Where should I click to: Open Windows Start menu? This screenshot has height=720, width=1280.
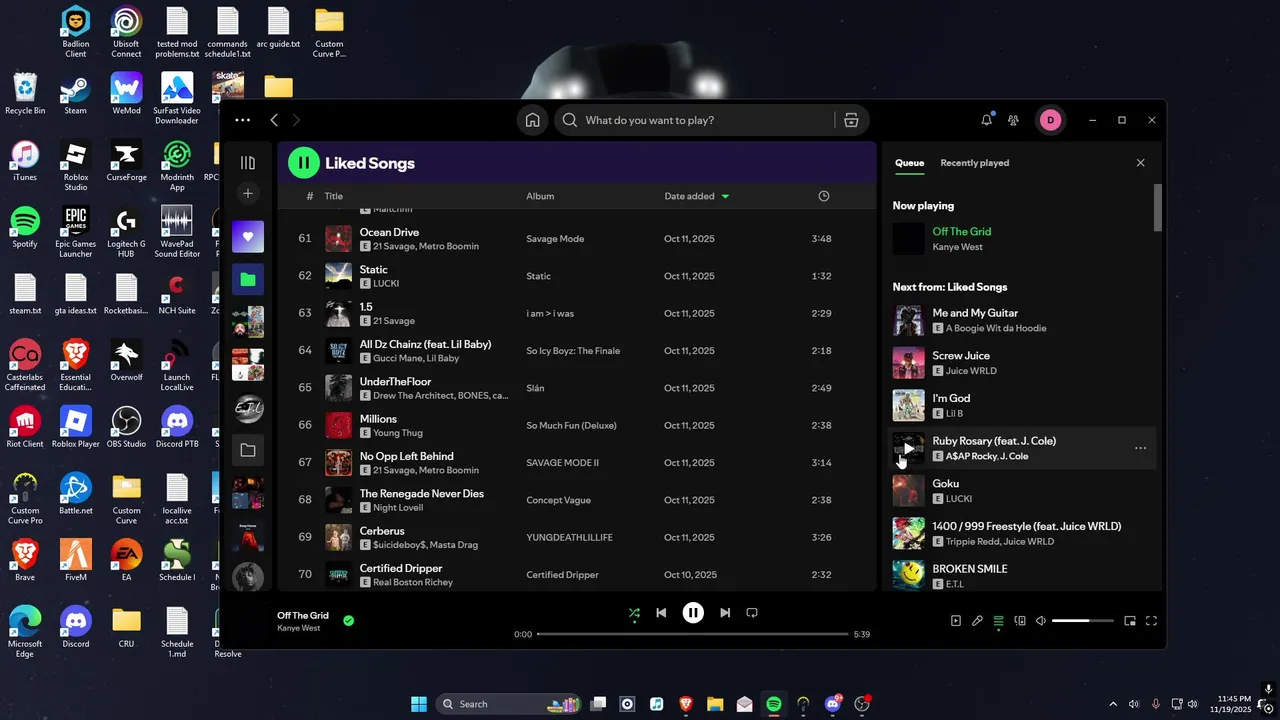click(419, 704)
